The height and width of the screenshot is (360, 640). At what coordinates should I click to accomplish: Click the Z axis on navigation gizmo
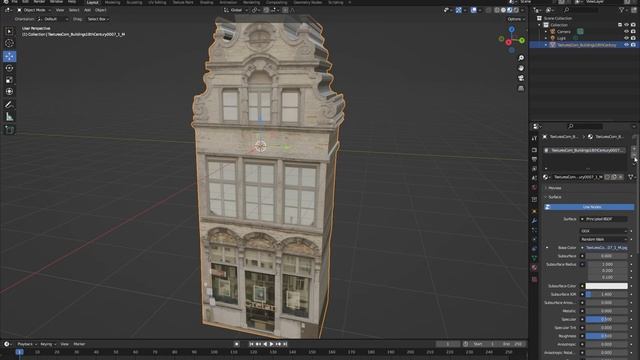coord(511,29)
